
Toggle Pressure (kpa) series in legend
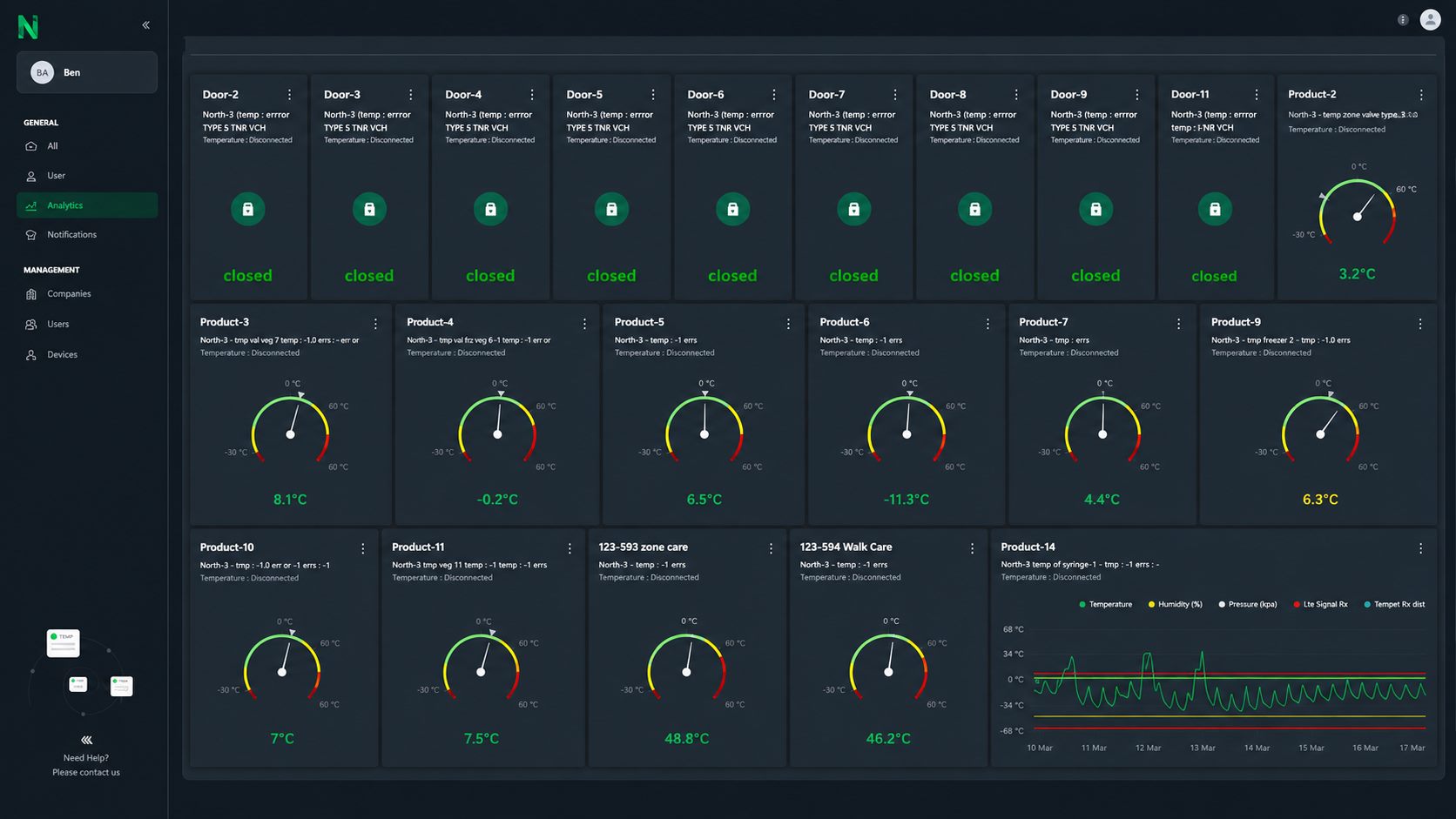pyautogui.click(x=1248, y=604)
